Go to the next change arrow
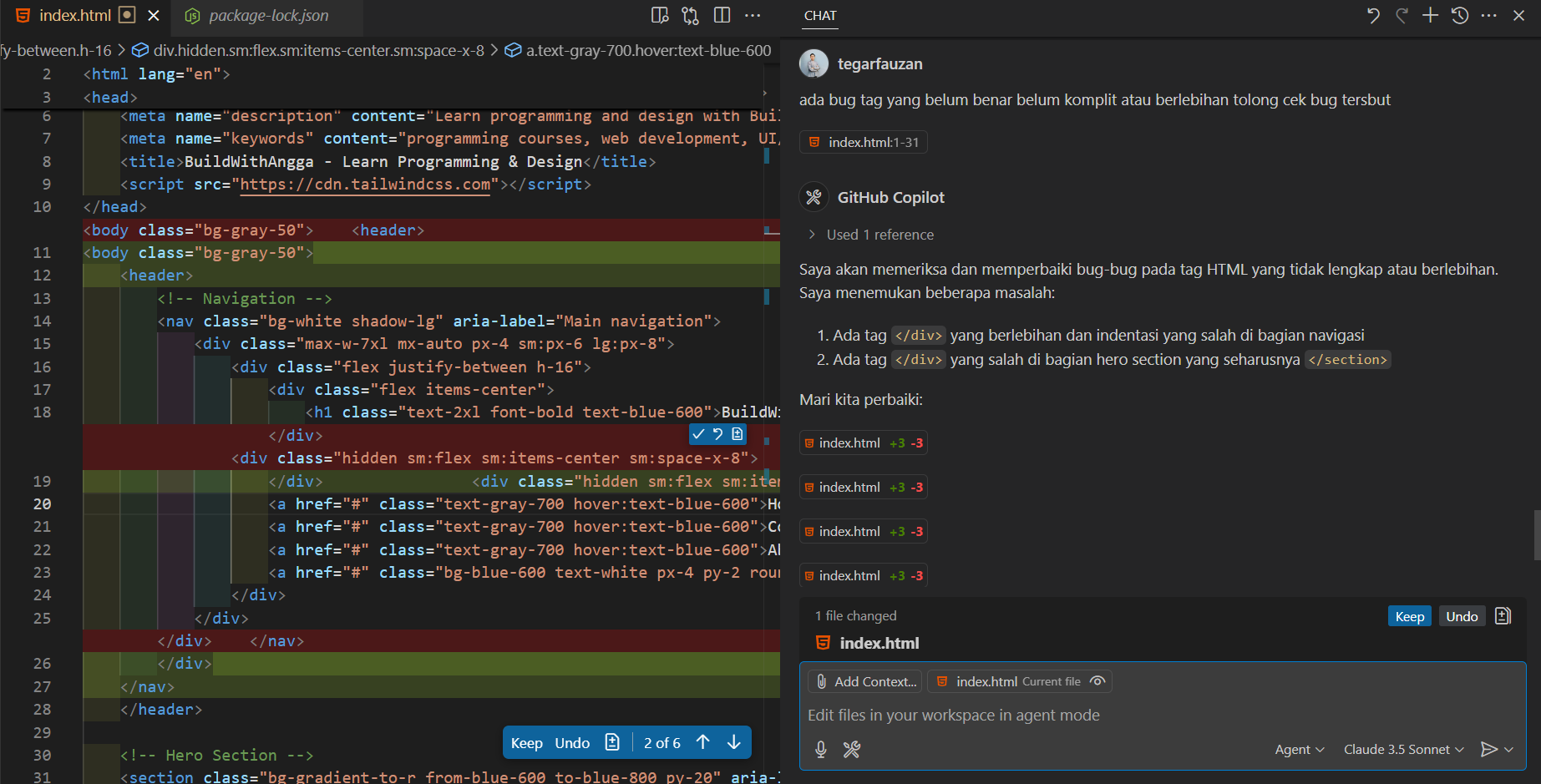 733,743
